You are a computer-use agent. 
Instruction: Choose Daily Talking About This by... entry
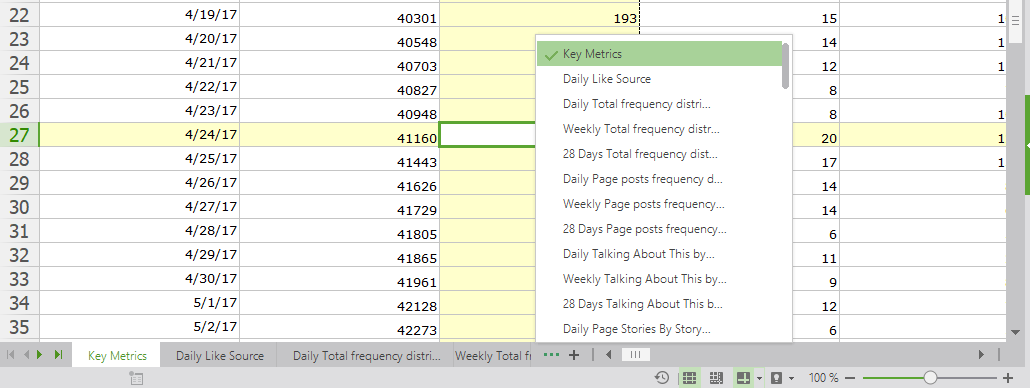point(660,254)
